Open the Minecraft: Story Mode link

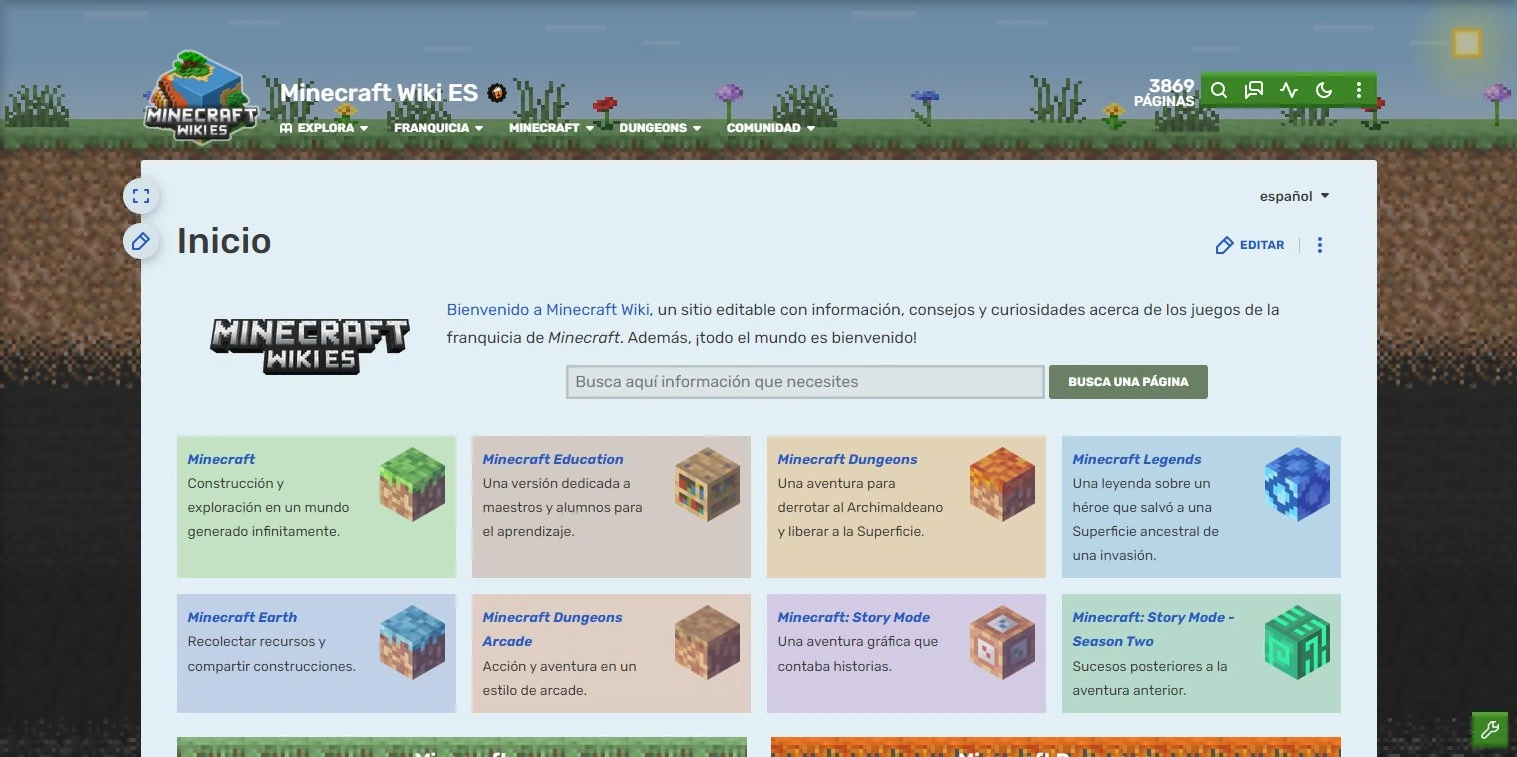point(854,617)
